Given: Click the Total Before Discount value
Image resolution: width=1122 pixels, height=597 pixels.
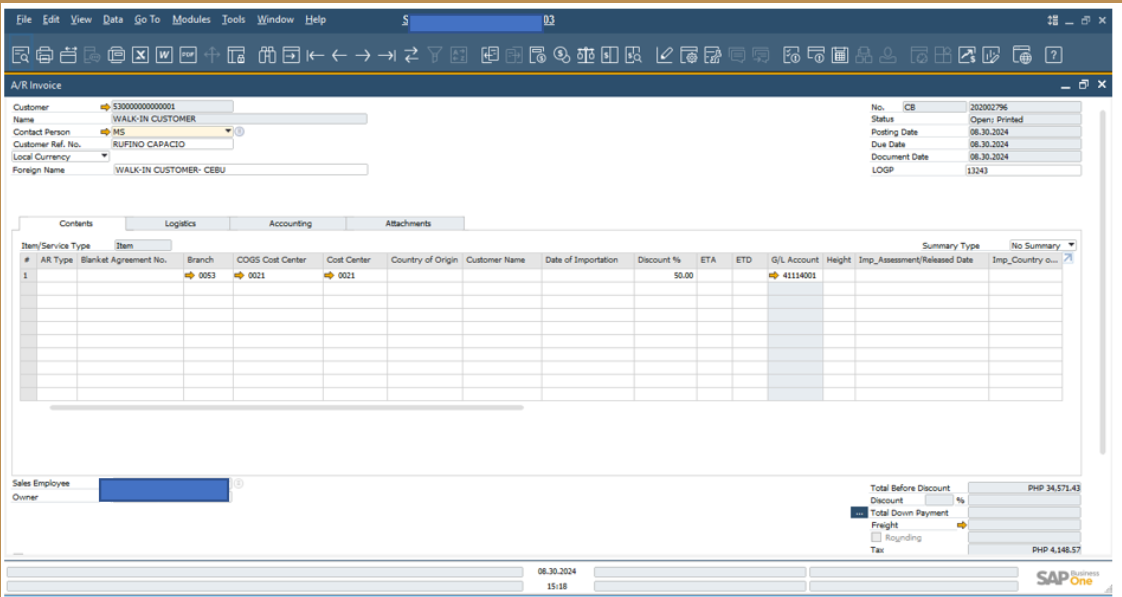Looking at the screenshot, I should [x=1024, y=488].
